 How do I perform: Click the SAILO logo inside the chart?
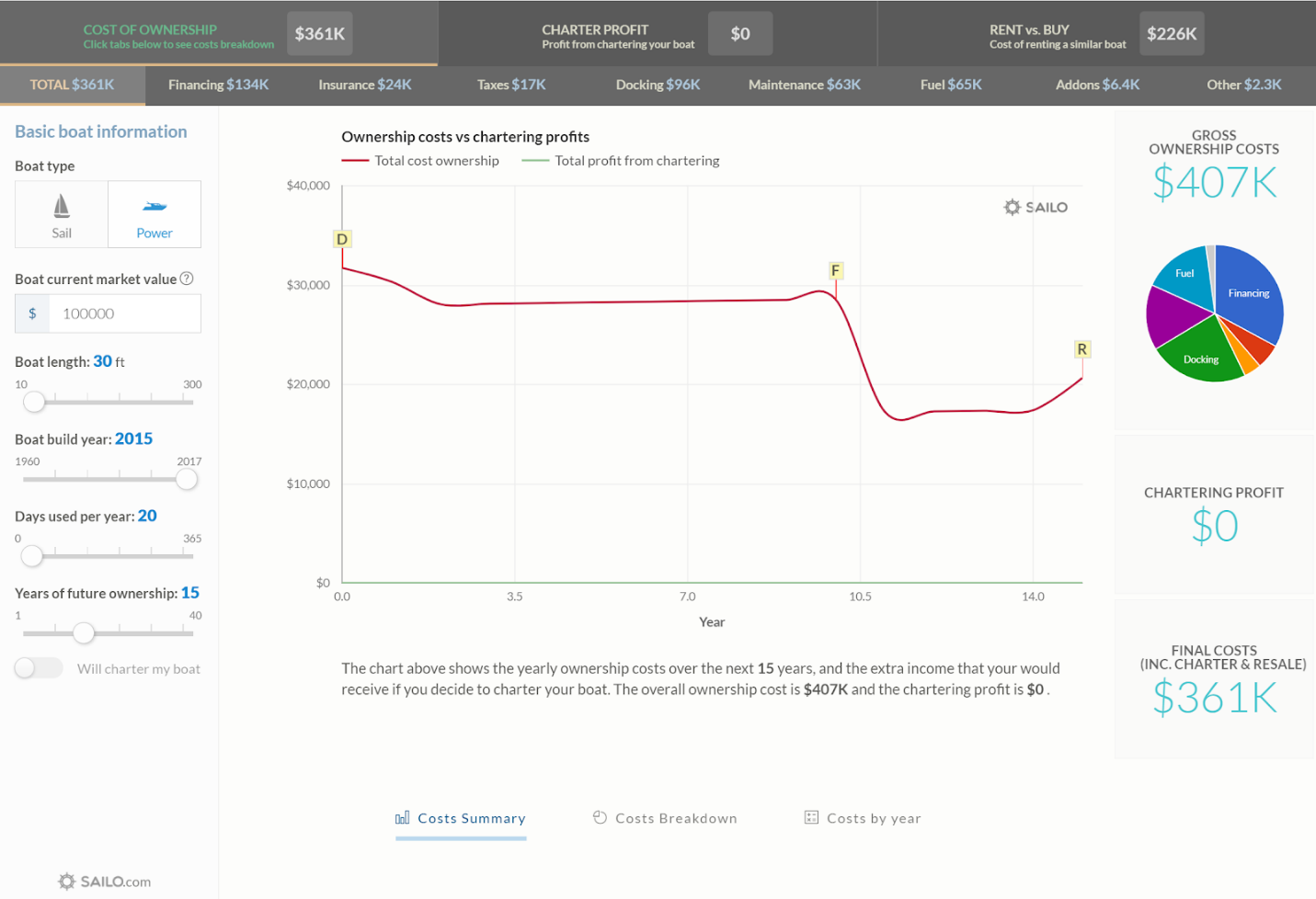point(1036,207)
